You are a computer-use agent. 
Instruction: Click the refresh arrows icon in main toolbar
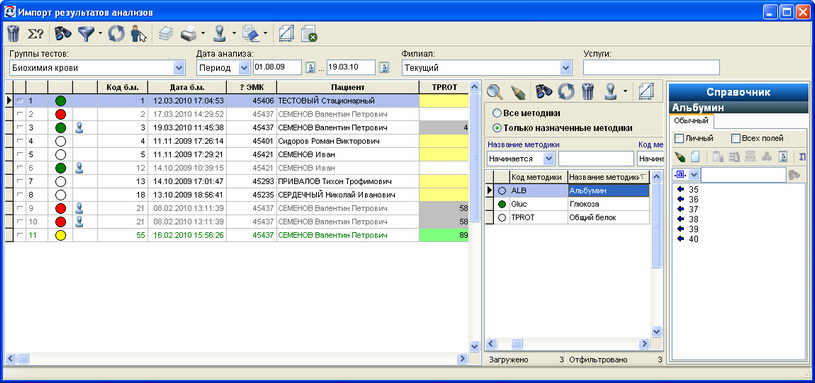tap(116, 34)
